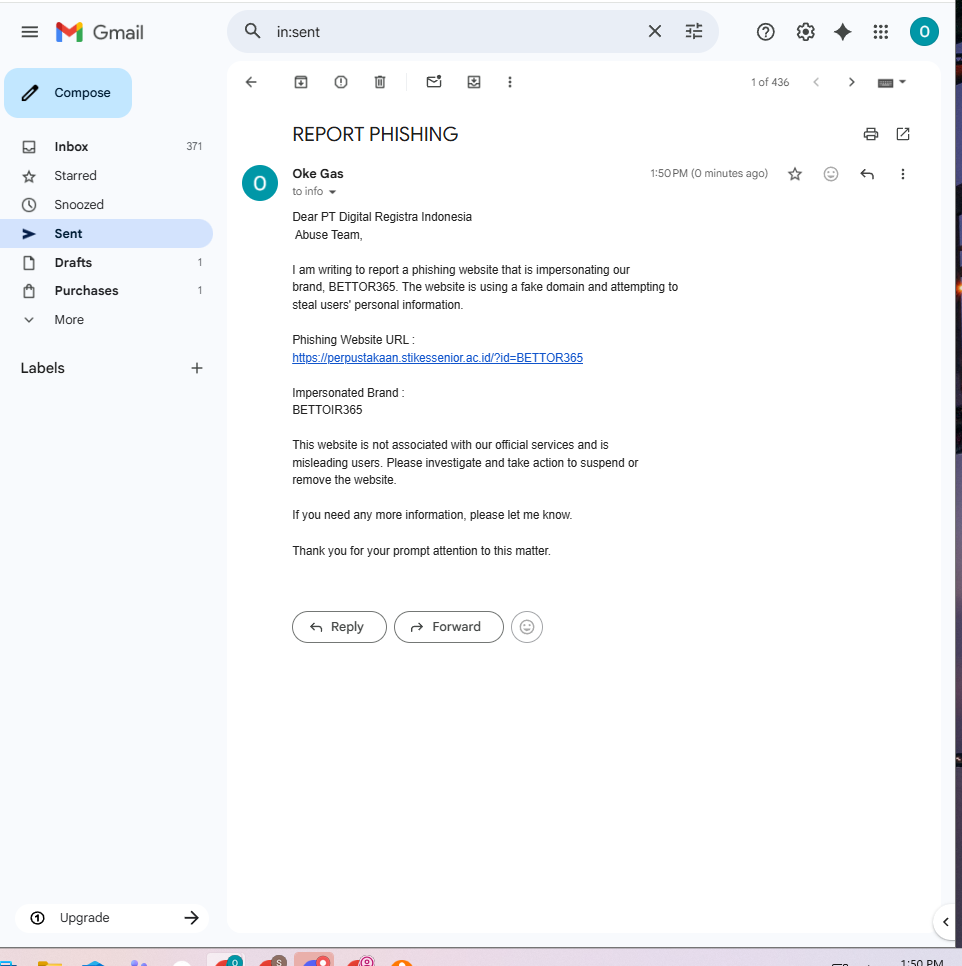This screenshot has height=966, width=962.
Task: Click the Oke Gas sender name
Action: (318, 174)
